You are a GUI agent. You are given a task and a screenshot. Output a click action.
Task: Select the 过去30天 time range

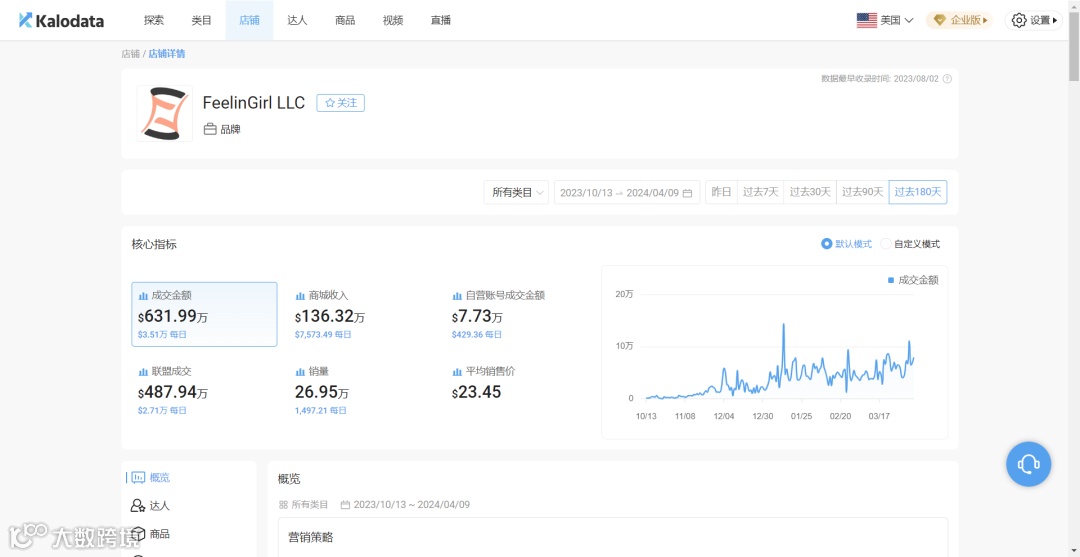[810, 192]
